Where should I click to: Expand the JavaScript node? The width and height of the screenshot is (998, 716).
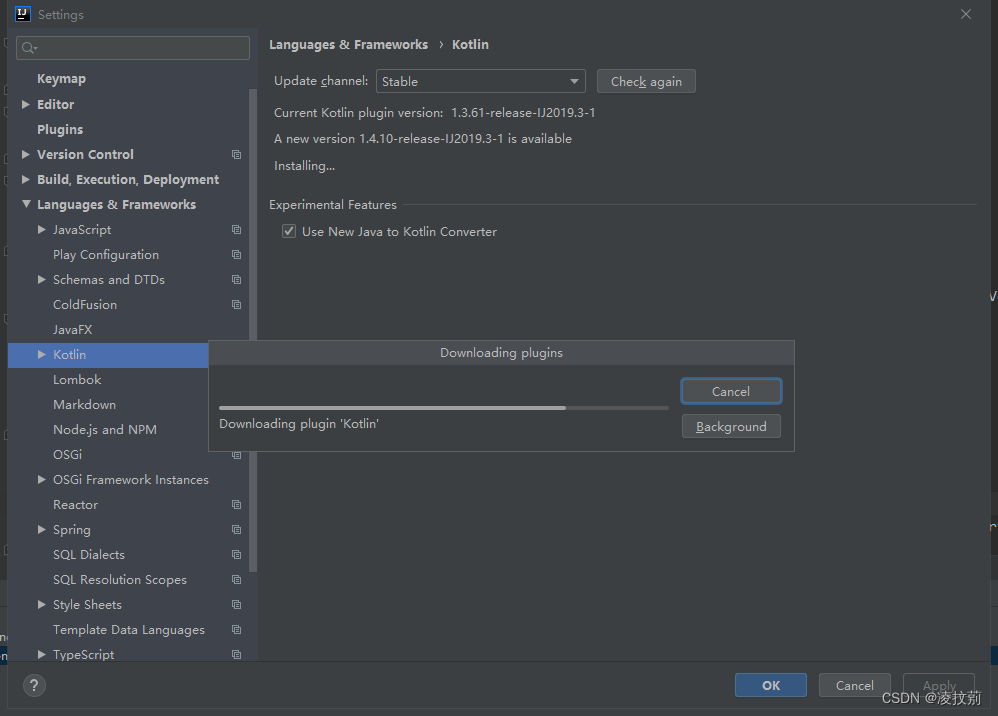point(41,230)
